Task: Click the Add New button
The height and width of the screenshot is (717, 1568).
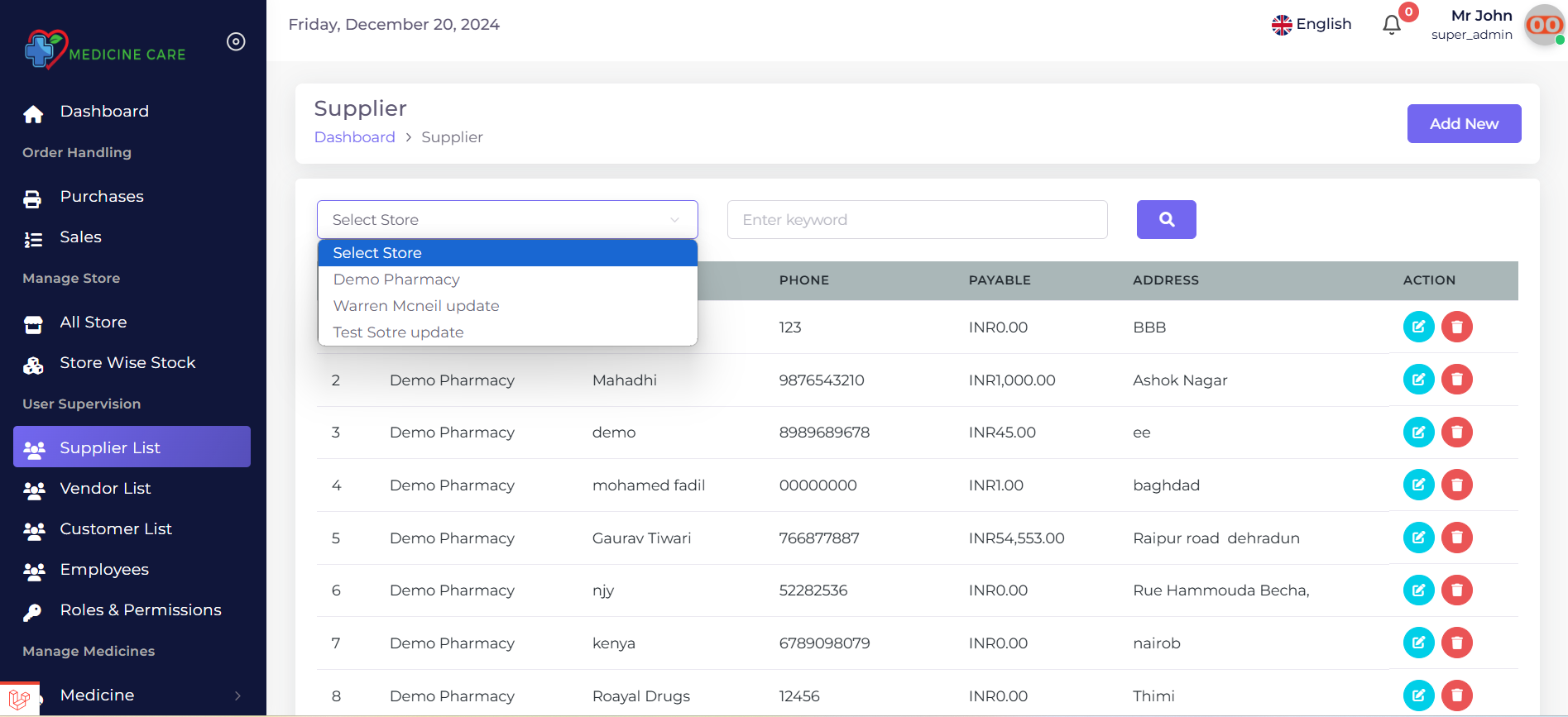Action: [1464, 124]
